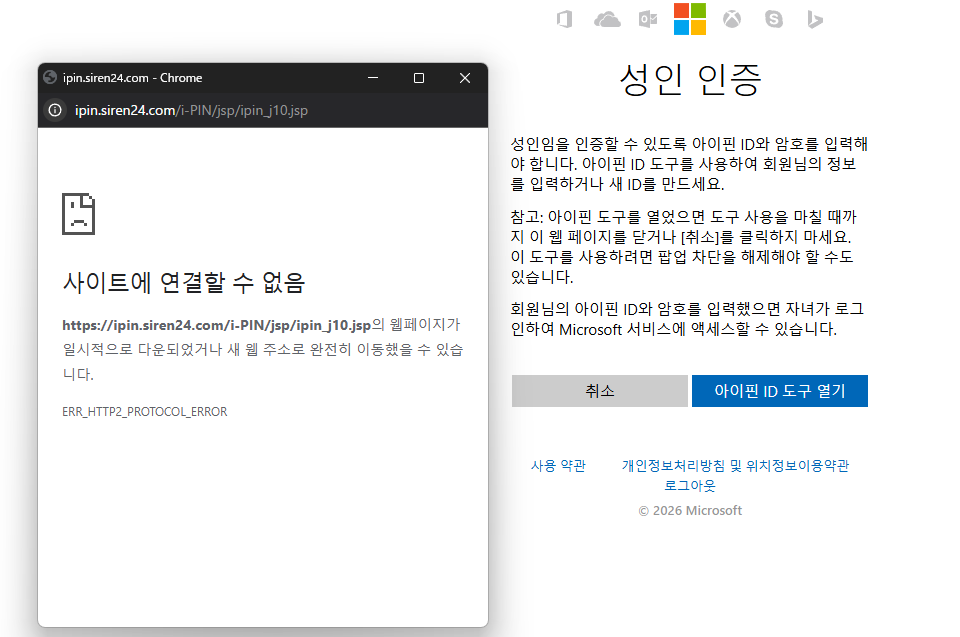
Task: Minimize the ipin.siren24.com Chrome popup
Action: click(373, 78)
